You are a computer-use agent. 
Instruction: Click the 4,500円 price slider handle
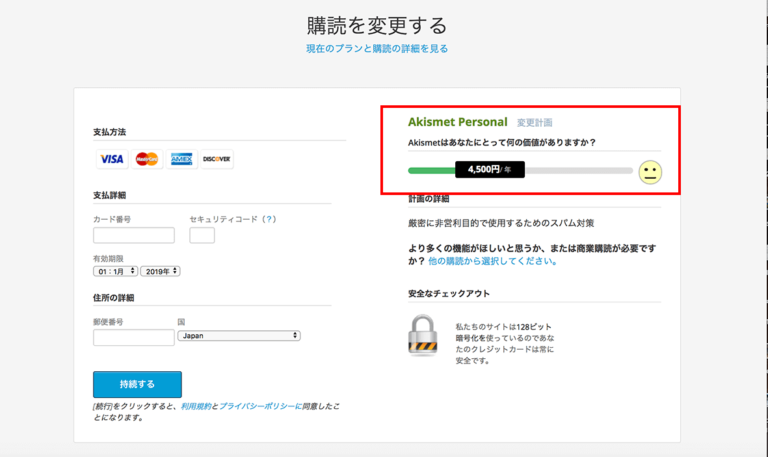490,169
